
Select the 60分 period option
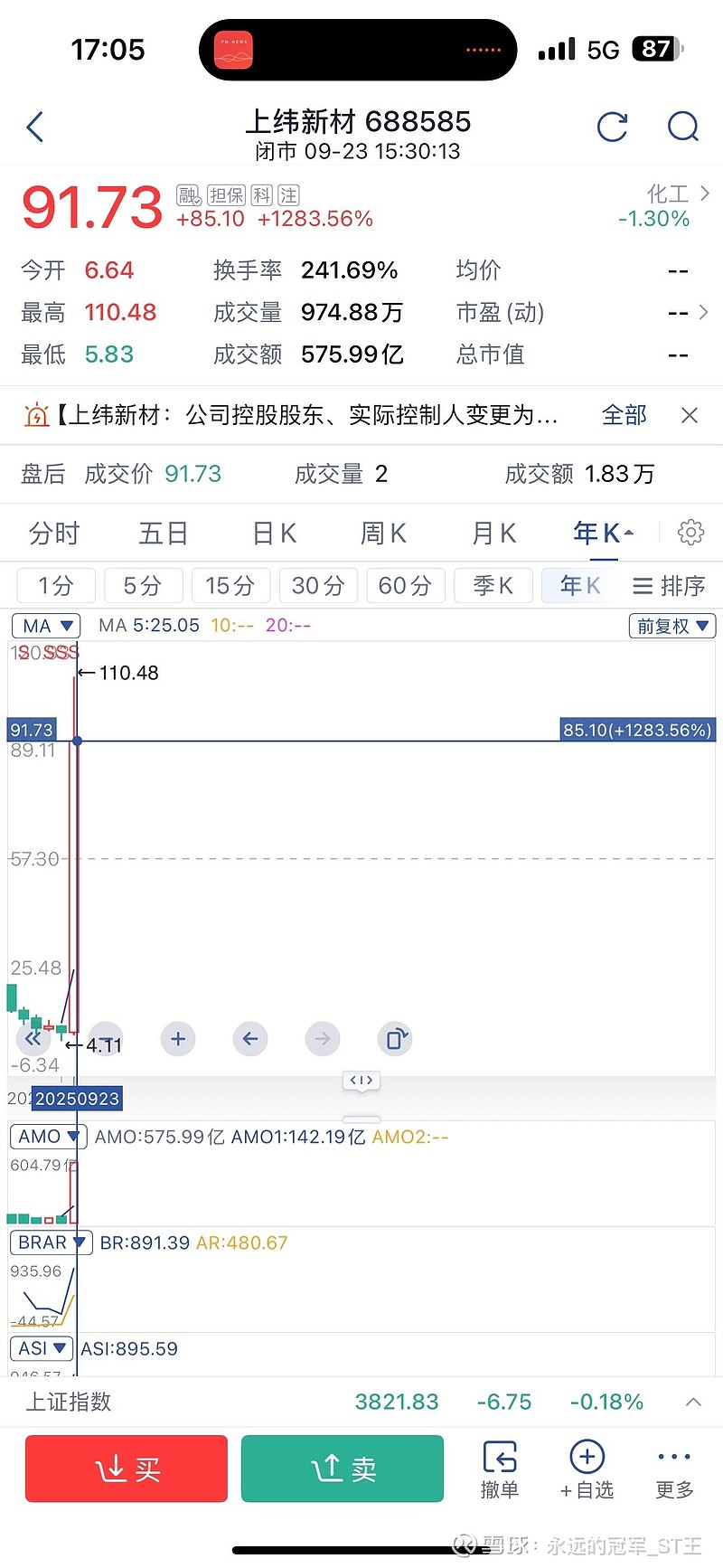pos(405,586)
